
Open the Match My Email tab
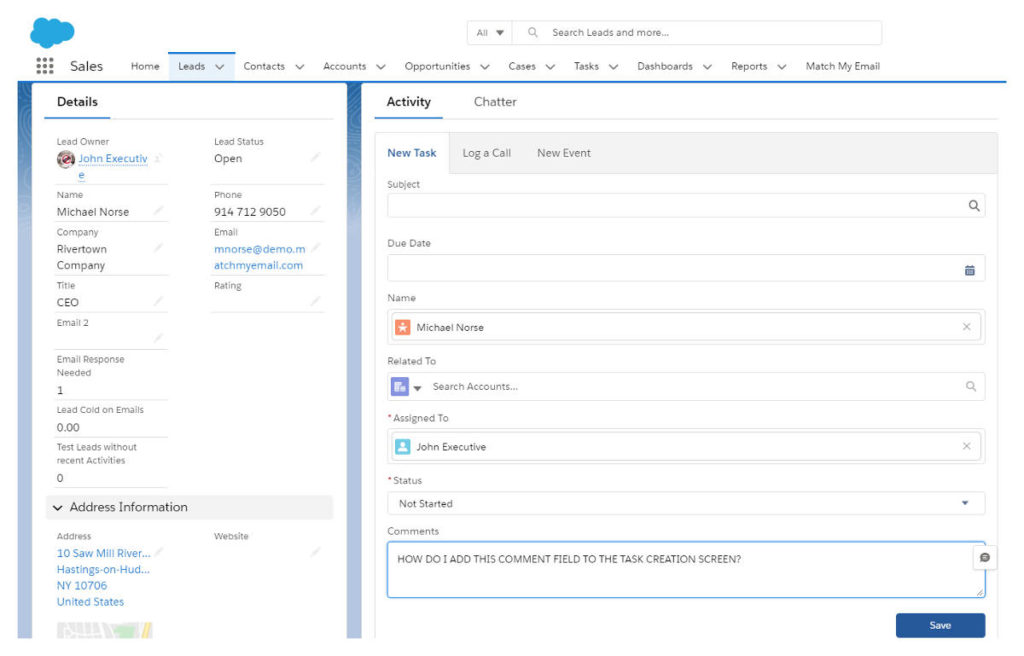(842, 66)
